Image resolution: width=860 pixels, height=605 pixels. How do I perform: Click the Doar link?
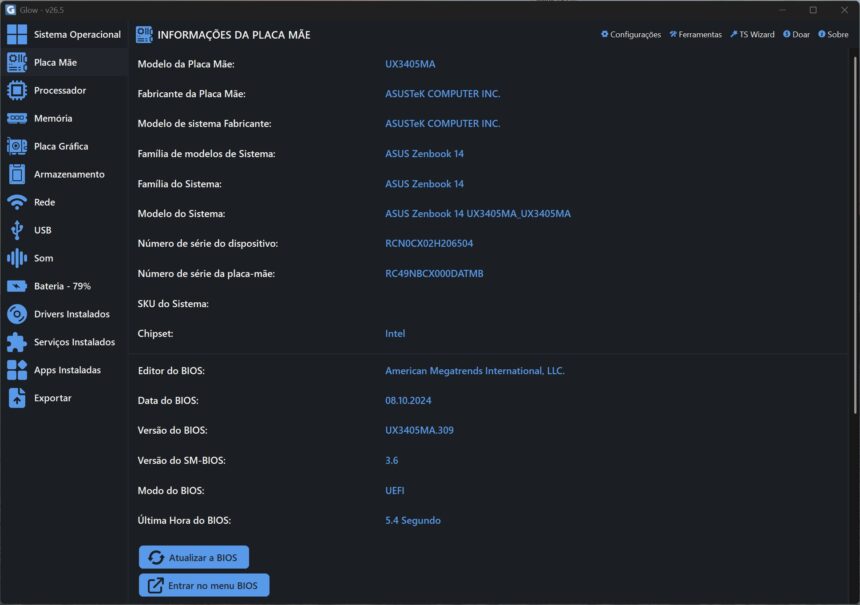coord(796,34)
